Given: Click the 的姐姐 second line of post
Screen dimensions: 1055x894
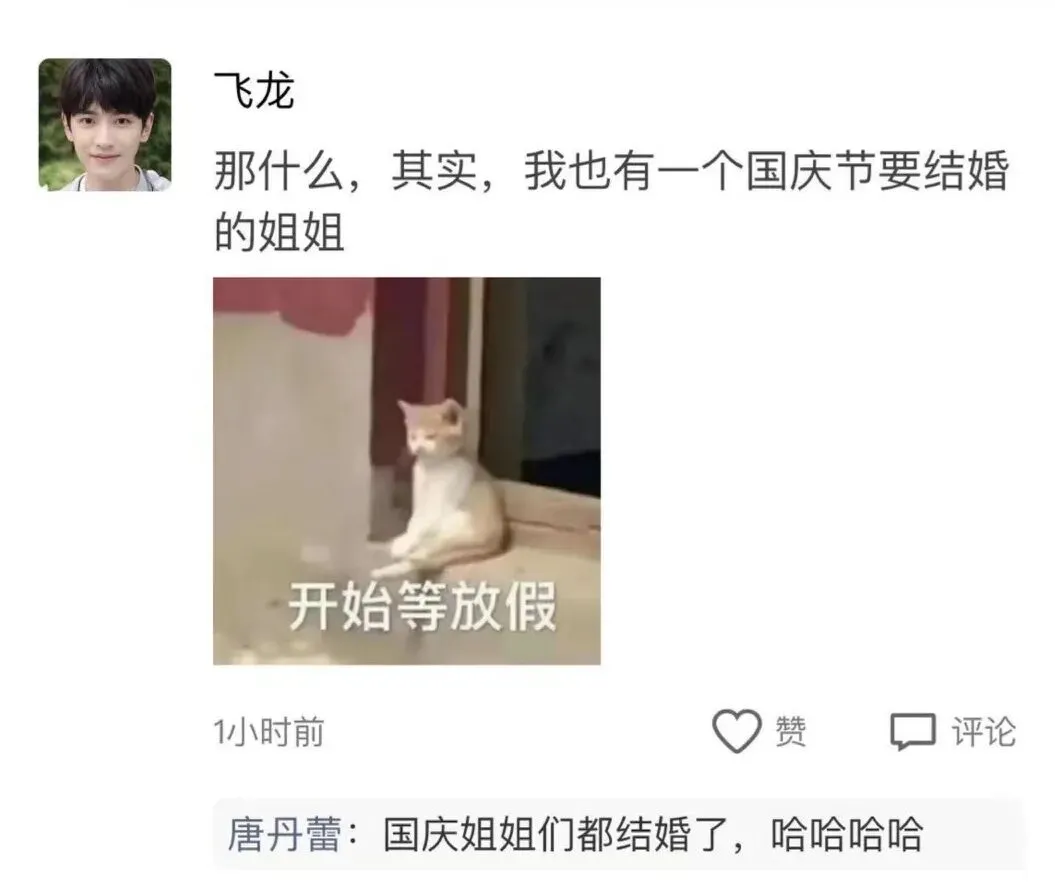Looking at the screenshot, I should click(x=279, y=232).
